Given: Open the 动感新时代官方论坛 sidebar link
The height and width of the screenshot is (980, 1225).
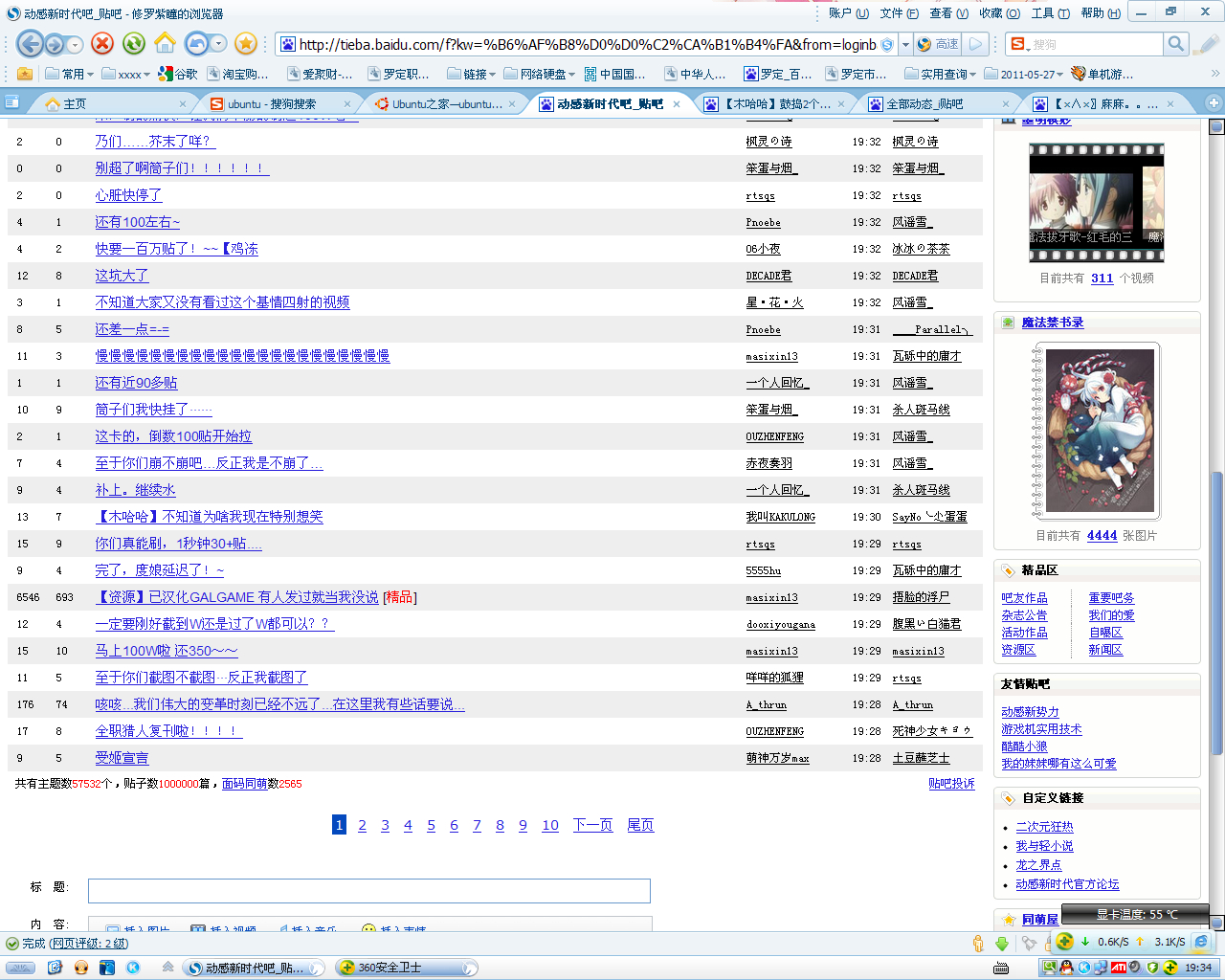Looking at the screenshot, I should [x=1067, y=884].
